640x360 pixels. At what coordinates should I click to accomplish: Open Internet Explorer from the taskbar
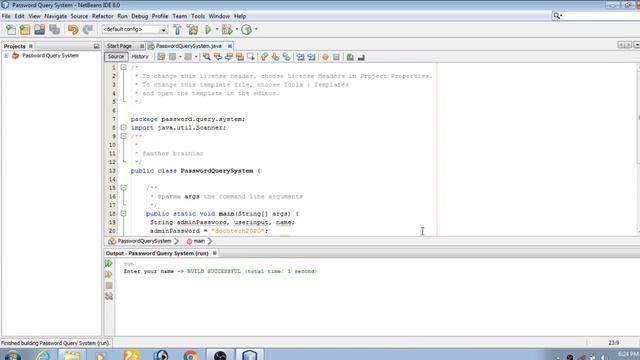(42, 355)
